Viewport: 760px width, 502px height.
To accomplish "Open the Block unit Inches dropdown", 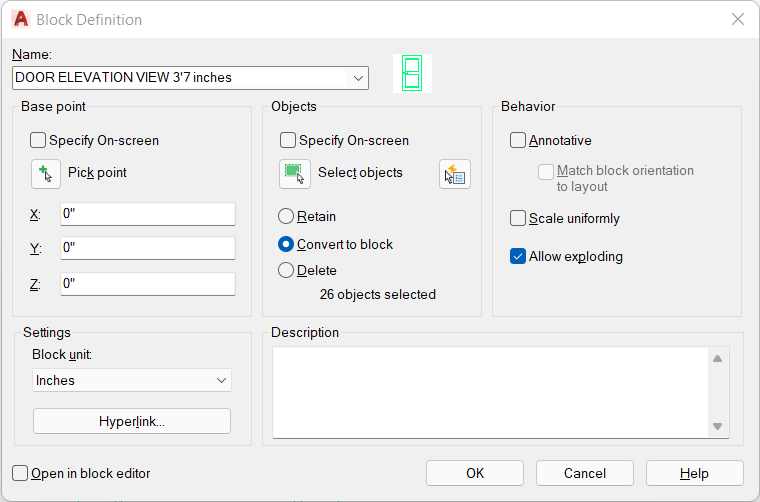I will 132,380.
